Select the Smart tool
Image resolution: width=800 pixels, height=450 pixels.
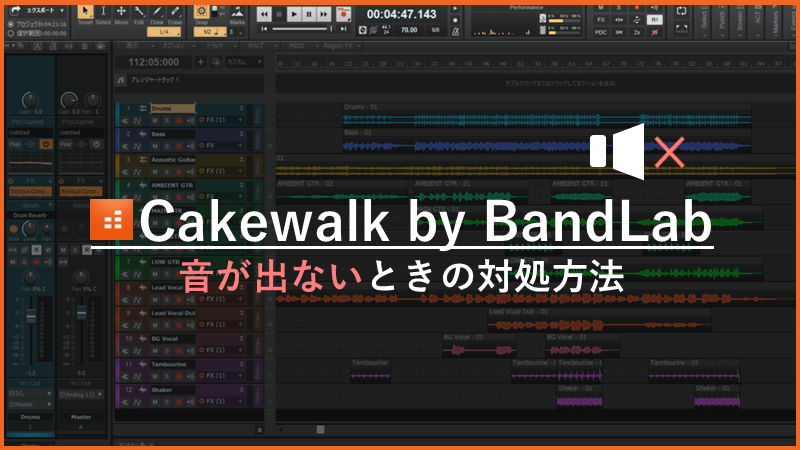85,14
